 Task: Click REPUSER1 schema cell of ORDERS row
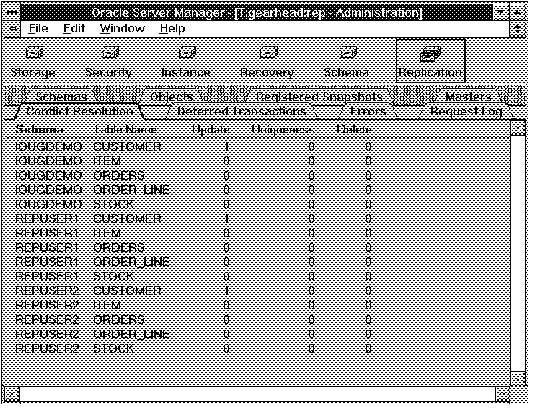click(x=48, y=247)
